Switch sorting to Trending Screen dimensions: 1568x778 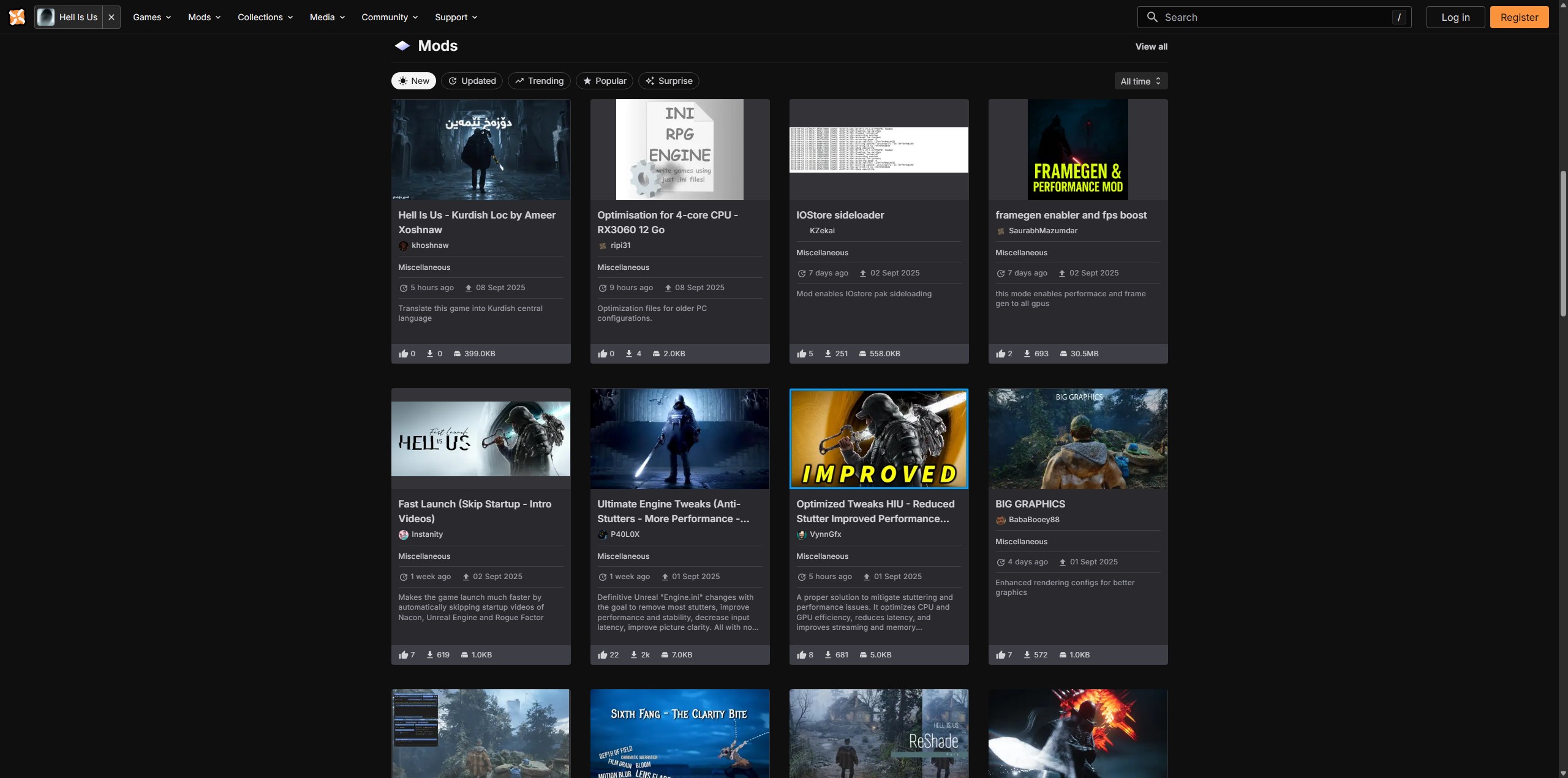[539, 81]
